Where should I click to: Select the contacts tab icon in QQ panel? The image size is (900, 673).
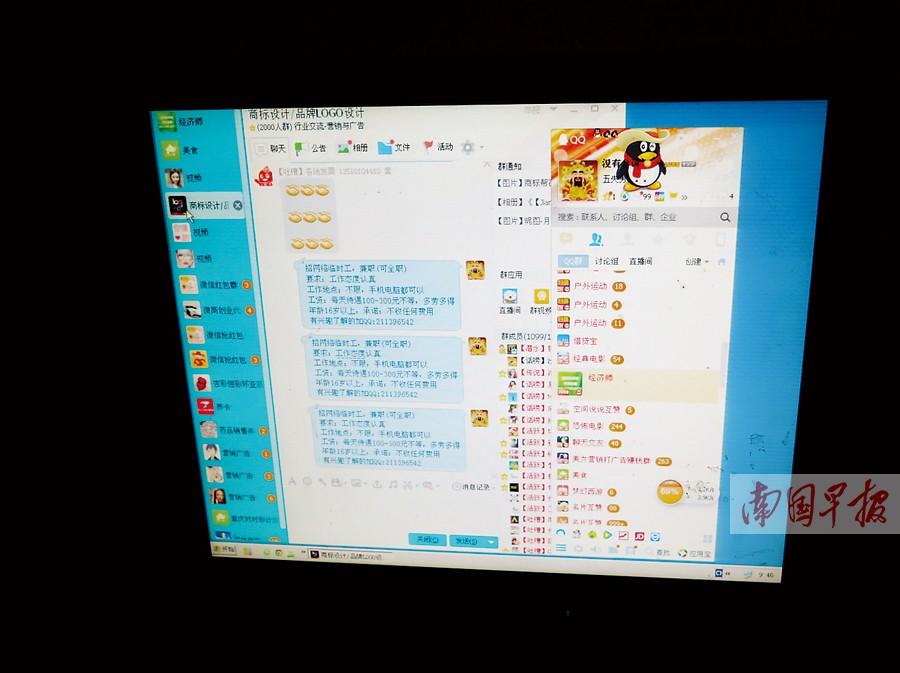click(x=596, y=239)
